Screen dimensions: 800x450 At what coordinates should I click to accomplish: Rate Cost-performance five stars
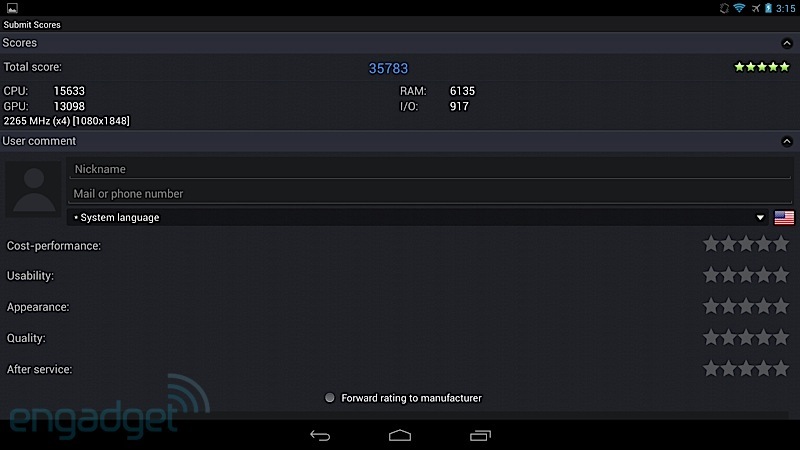(781, 244)
